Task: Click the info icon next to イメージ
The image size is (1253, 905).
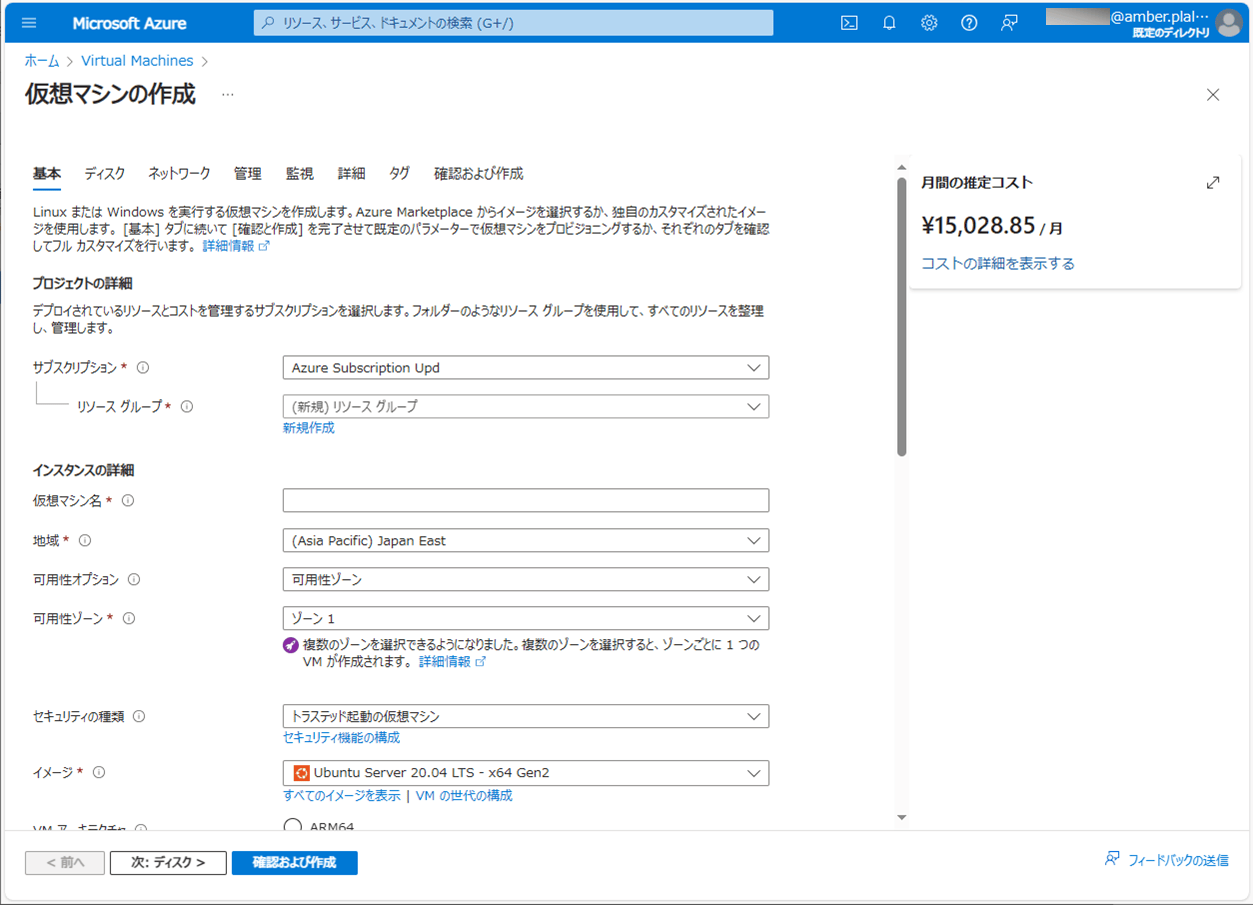Action: point(99,773)
